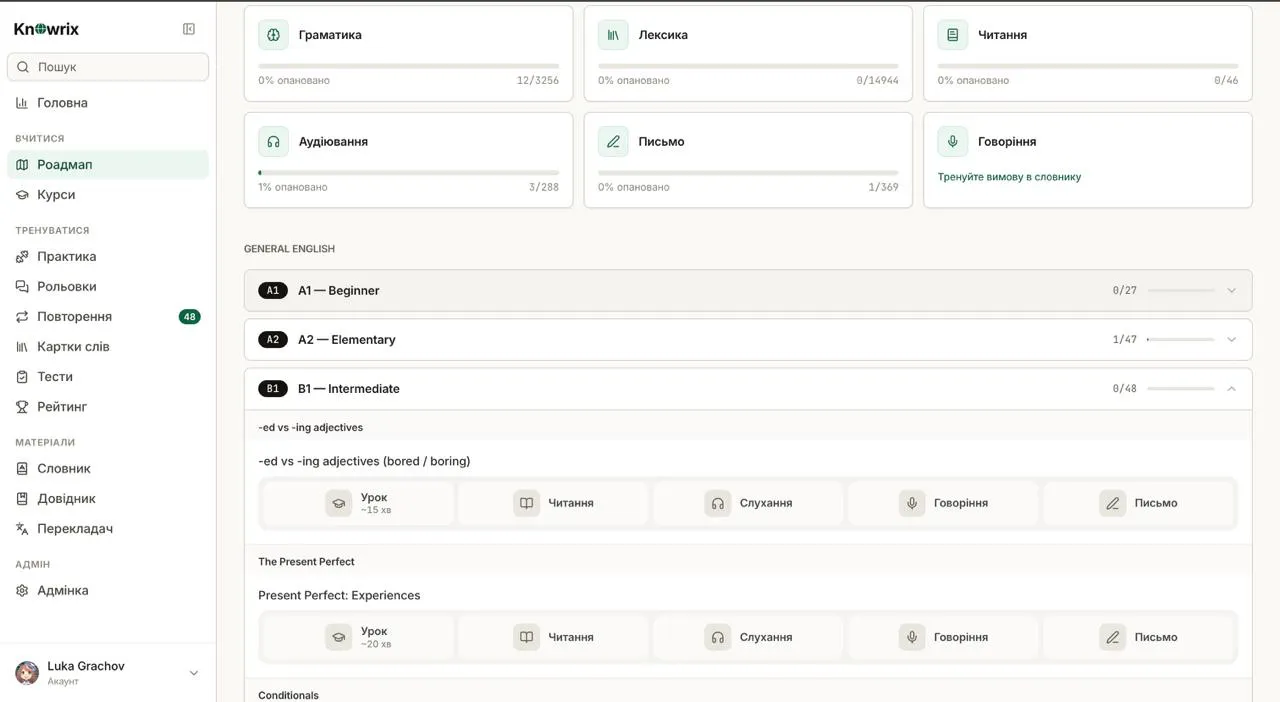
Task: Open Письмо for Present Perfect: Experiences
Action: 1139,637
